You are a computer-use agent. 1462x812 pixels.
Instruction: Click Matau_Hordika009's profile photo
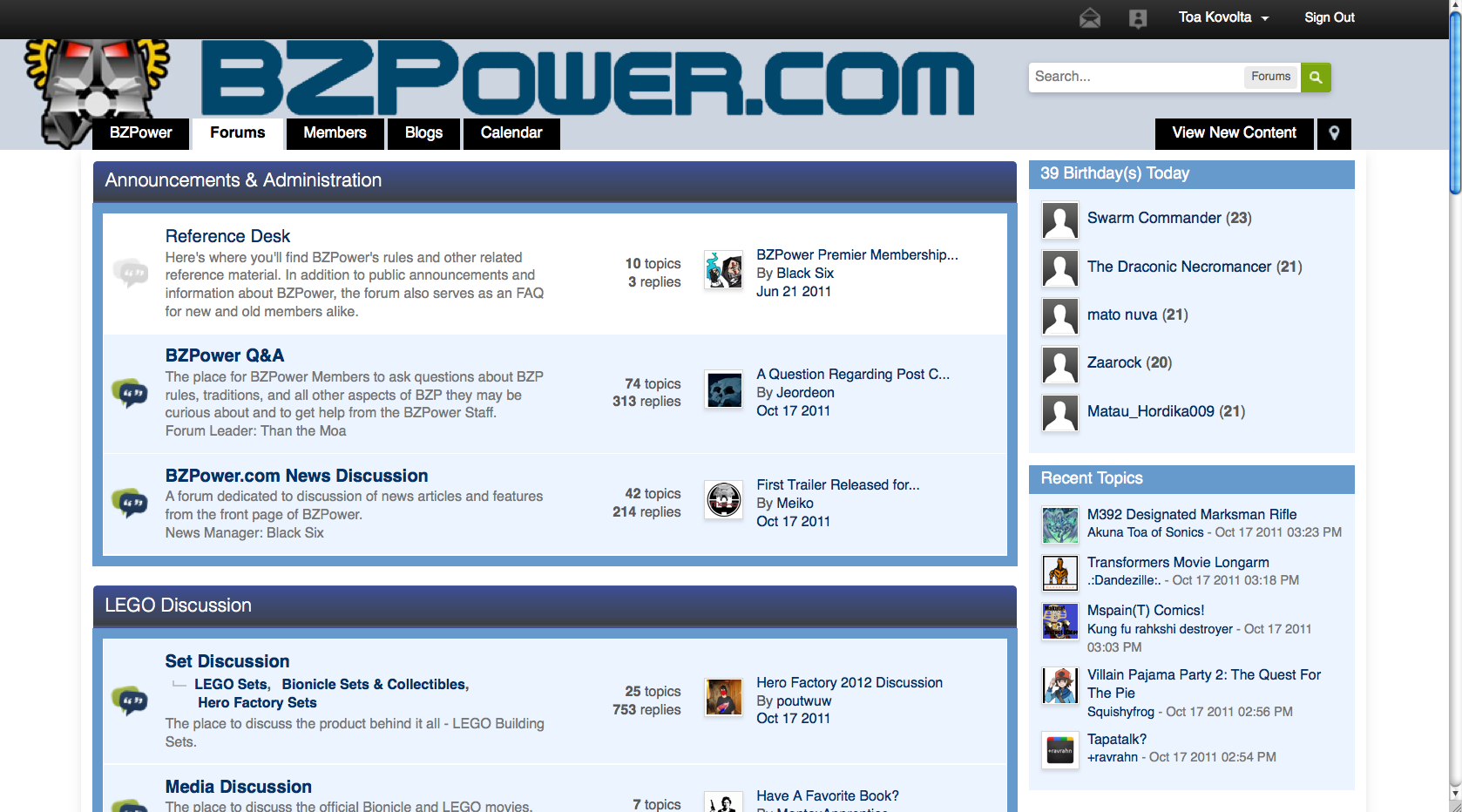[1060, 414]
